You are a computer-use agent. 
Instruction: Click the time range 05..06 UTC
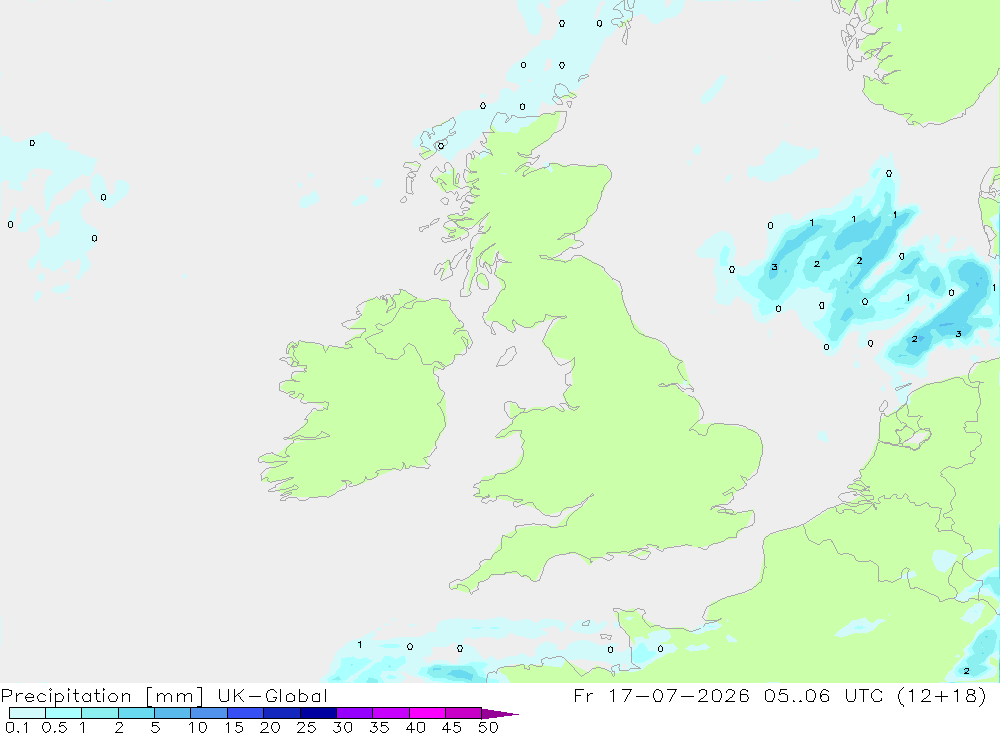[x=824, y=695]
